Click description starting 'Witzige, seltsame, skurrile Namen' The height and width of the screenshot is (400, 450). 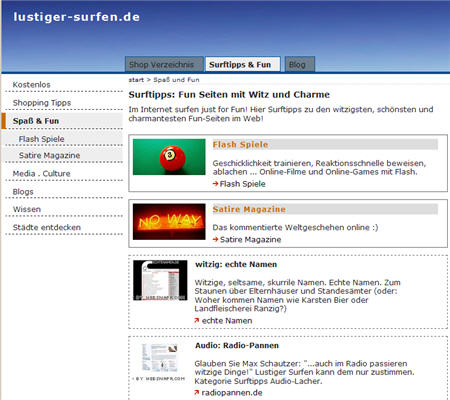click(298, 296)
